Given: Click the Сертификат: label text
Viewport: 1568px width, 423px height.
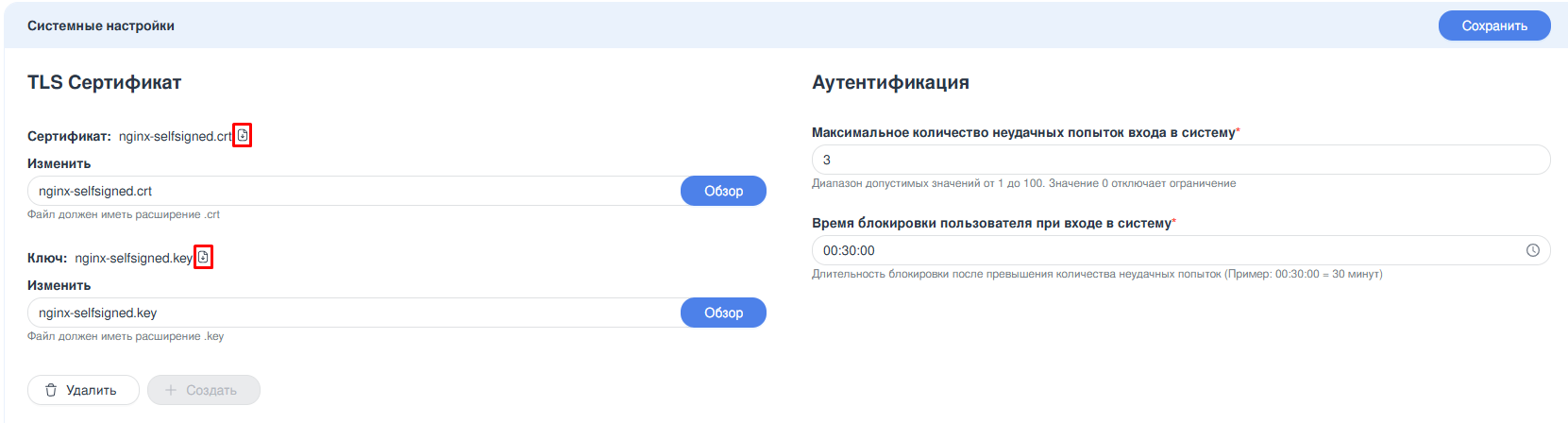Looking at the screenshot, I should pos(69,136).
